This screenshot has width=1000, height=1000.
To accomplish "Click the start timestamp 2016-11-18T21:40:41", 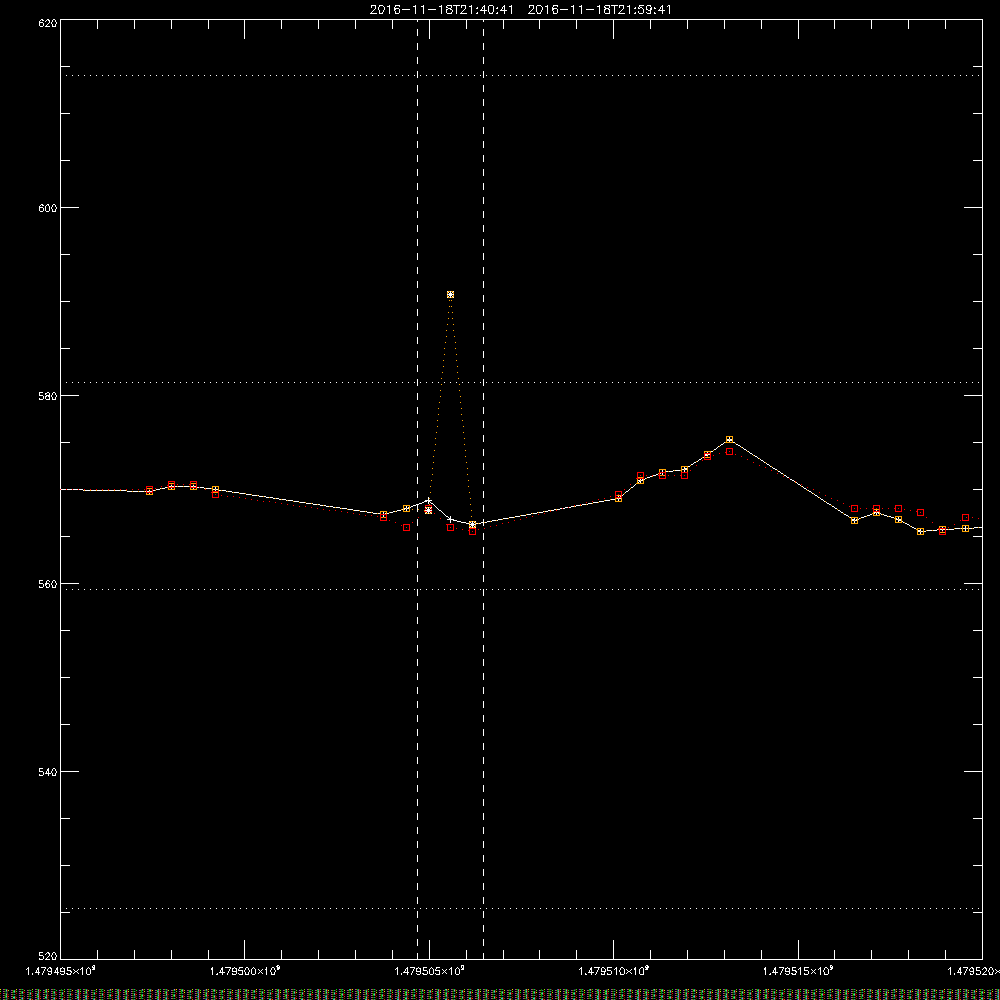I will [x=441, y=10].
